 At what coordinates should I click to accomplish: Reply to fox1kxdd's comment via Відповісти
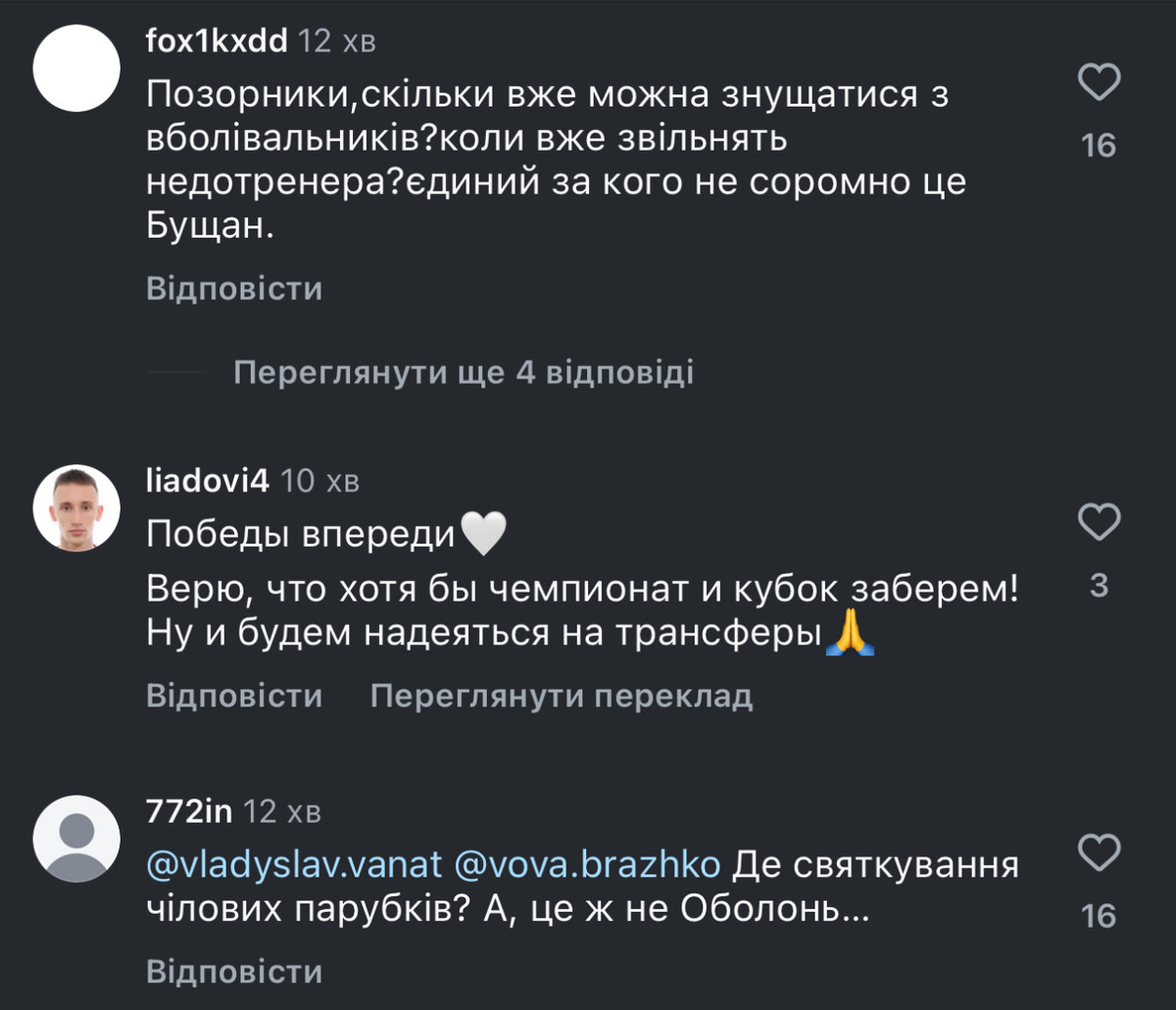[234, 289]
